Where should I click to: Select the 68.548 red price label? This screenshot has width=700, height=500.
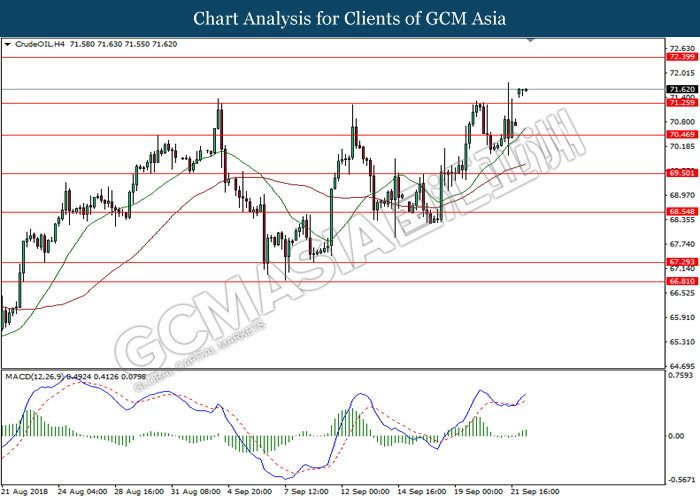682,212
